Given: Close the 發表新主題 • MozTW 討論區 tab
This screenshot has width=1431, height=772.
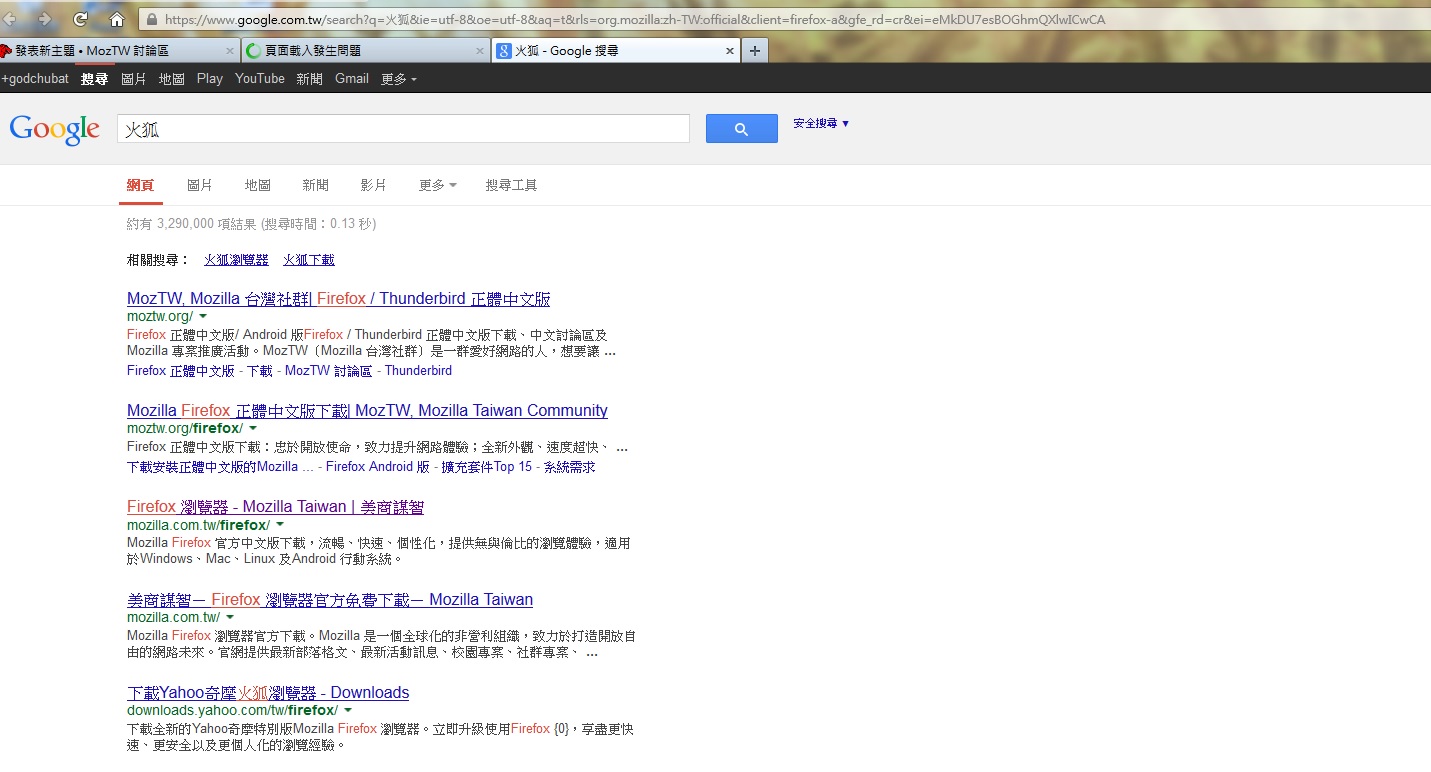Looking at the screenshot, I should (x=230, y=50).
